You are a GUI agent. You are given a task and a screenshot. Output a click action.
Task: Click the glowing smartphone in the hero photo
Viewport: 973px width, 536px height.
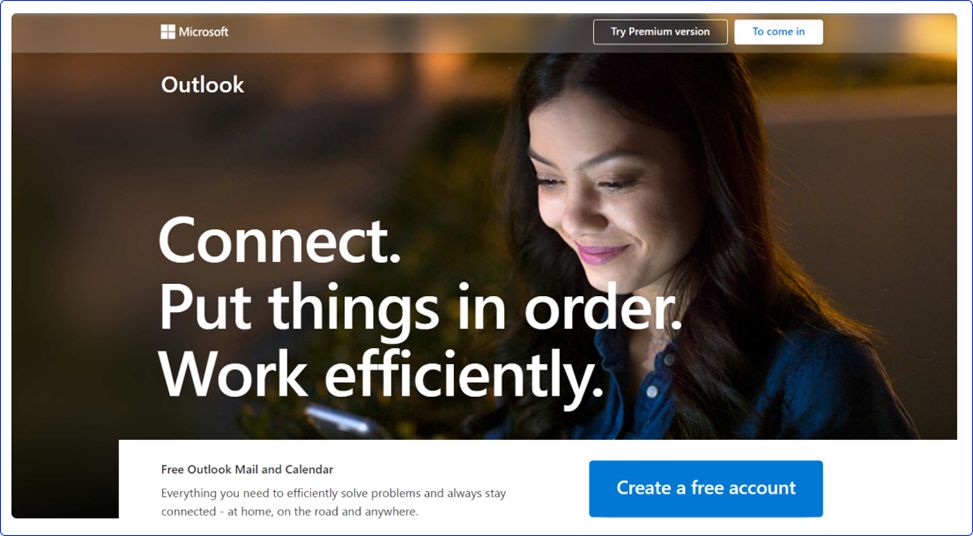point(338,421)
